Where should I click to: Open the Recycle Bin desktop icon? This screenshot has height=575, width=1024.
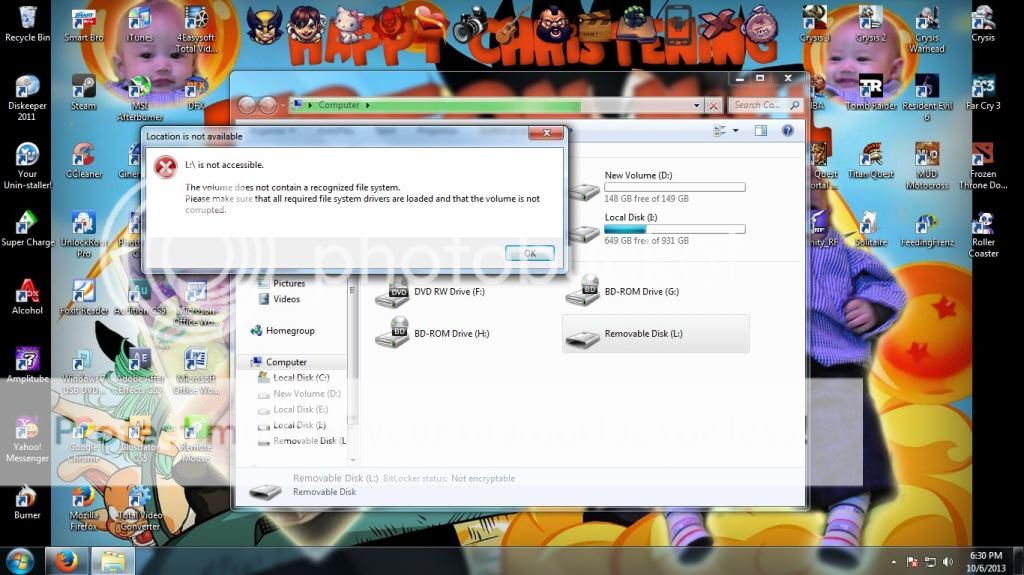coord(27,24)
